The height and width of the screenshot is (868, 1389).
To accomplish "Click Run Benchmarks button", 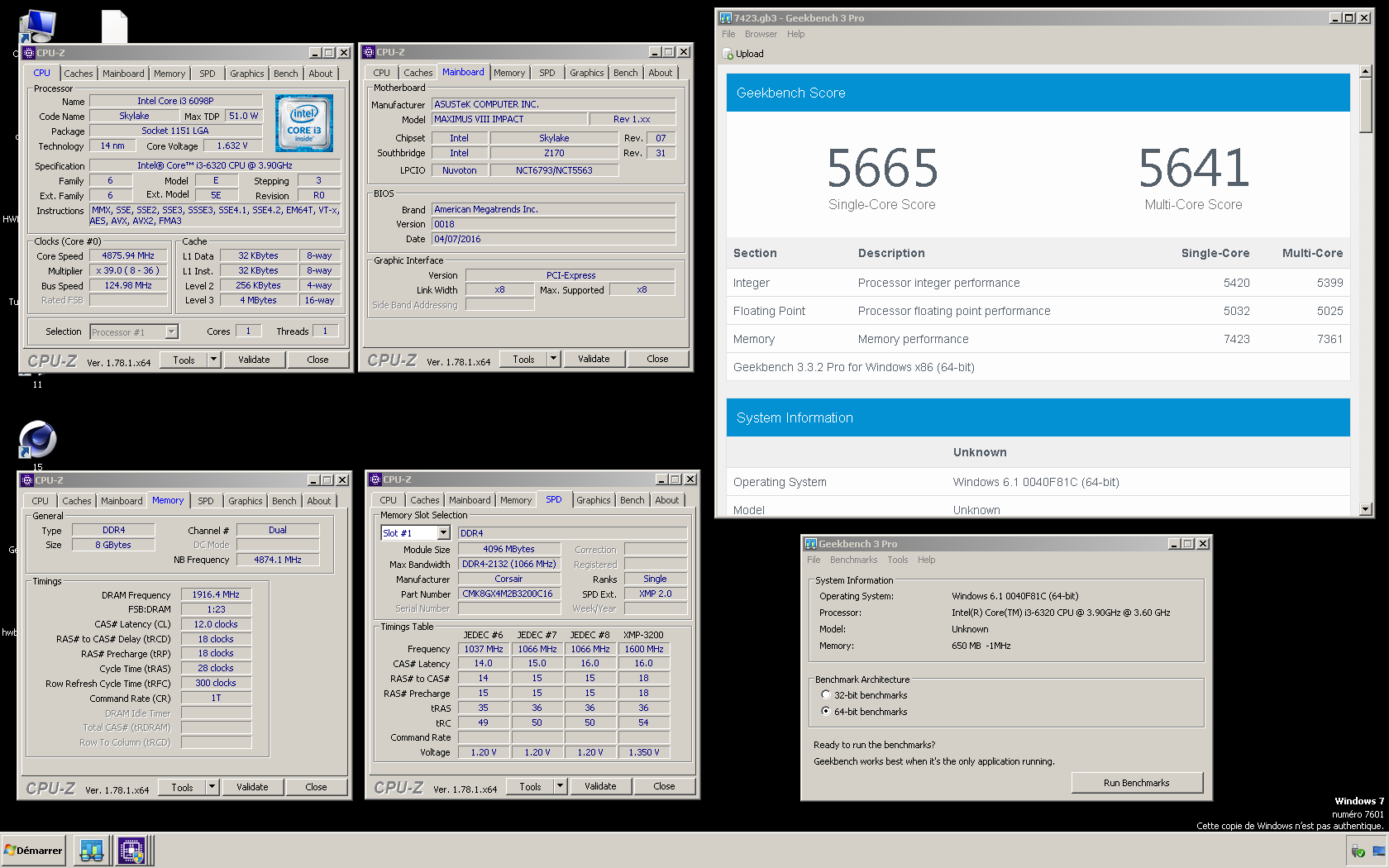I will pos(1137,783).
